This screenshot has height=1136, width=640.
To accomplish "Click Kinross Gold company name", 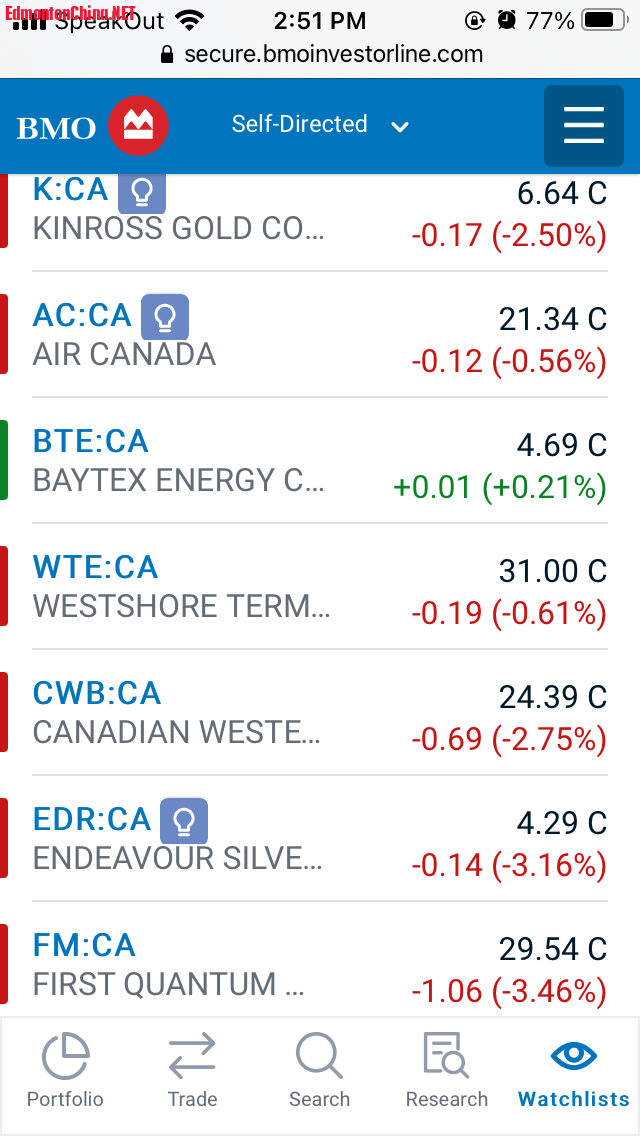I will (x=178, y=229).
